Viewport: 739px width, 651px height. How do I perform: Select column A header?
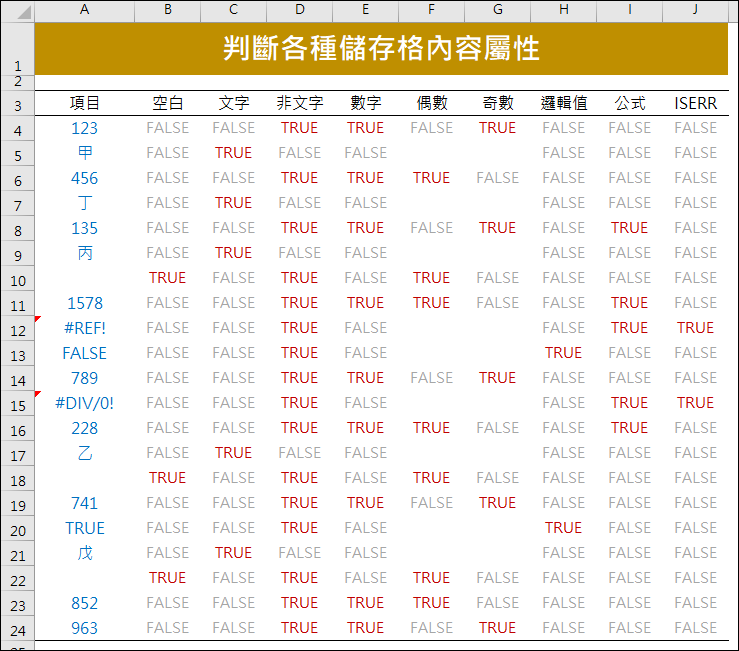(x=84, y=10)
